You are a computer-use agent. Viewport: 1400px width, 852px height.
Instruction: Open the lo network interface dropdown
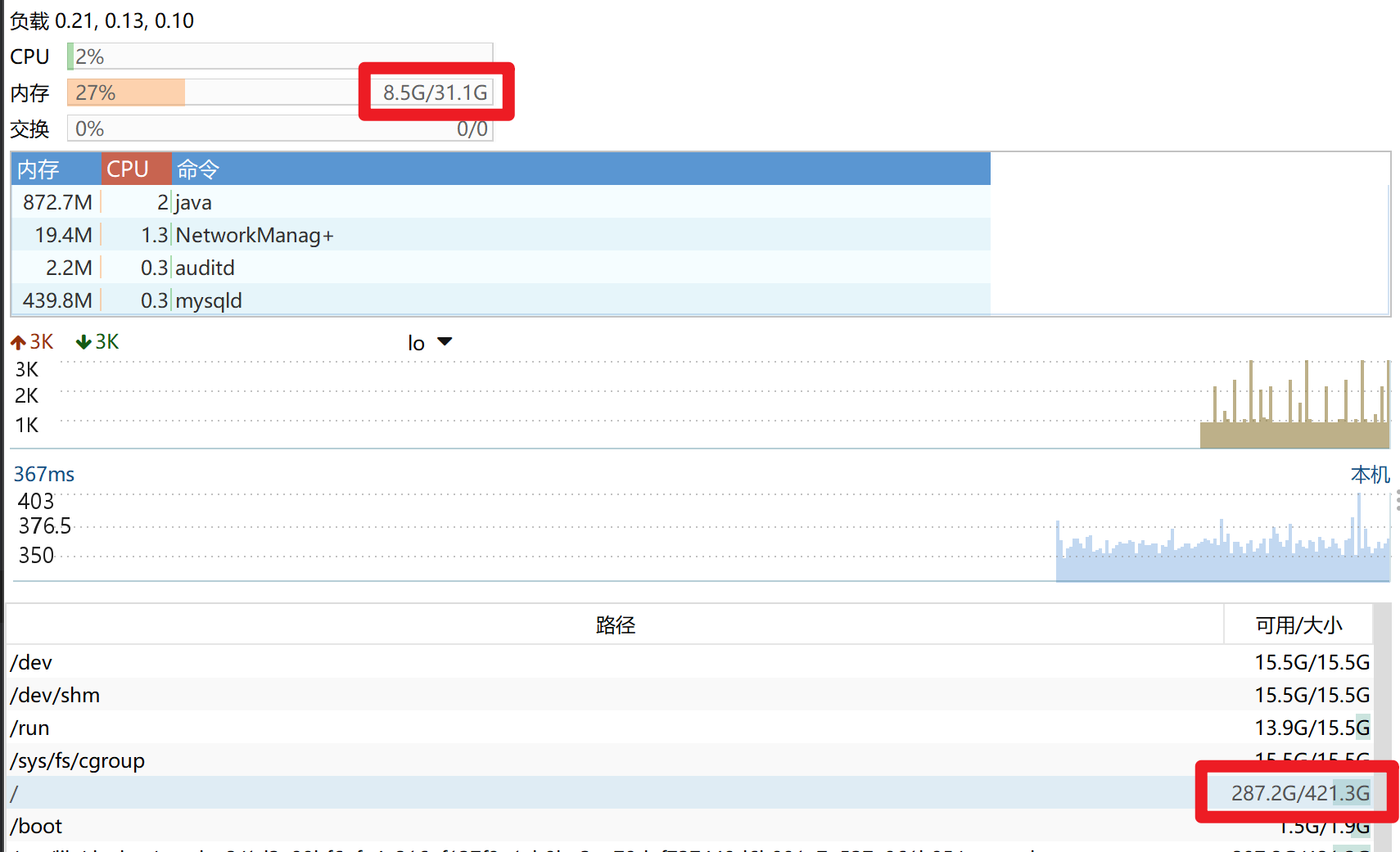click(430, 342)
